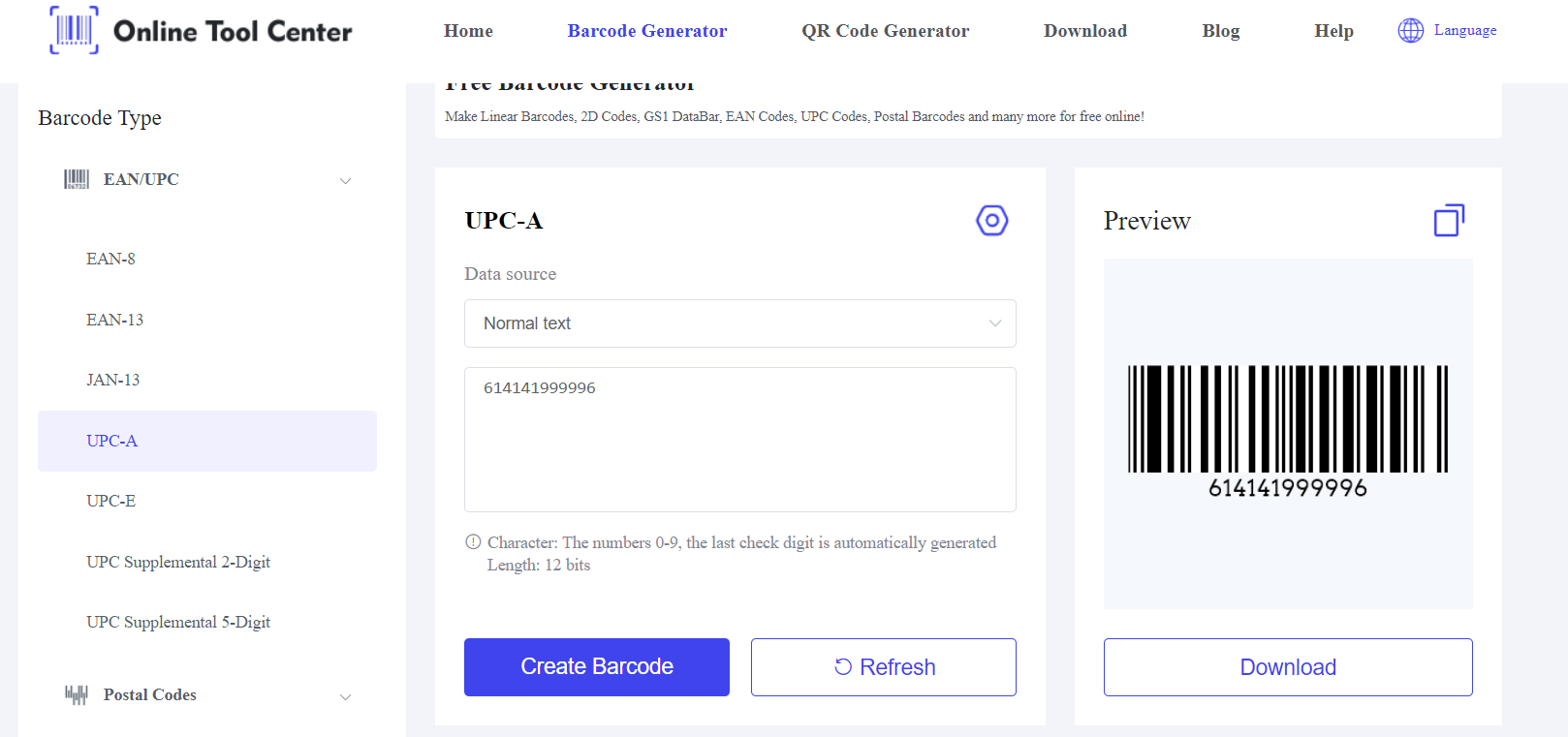This screenshot has height=737, width=1568.
Task: Go to the Home menu item
Action: point(468,31)
